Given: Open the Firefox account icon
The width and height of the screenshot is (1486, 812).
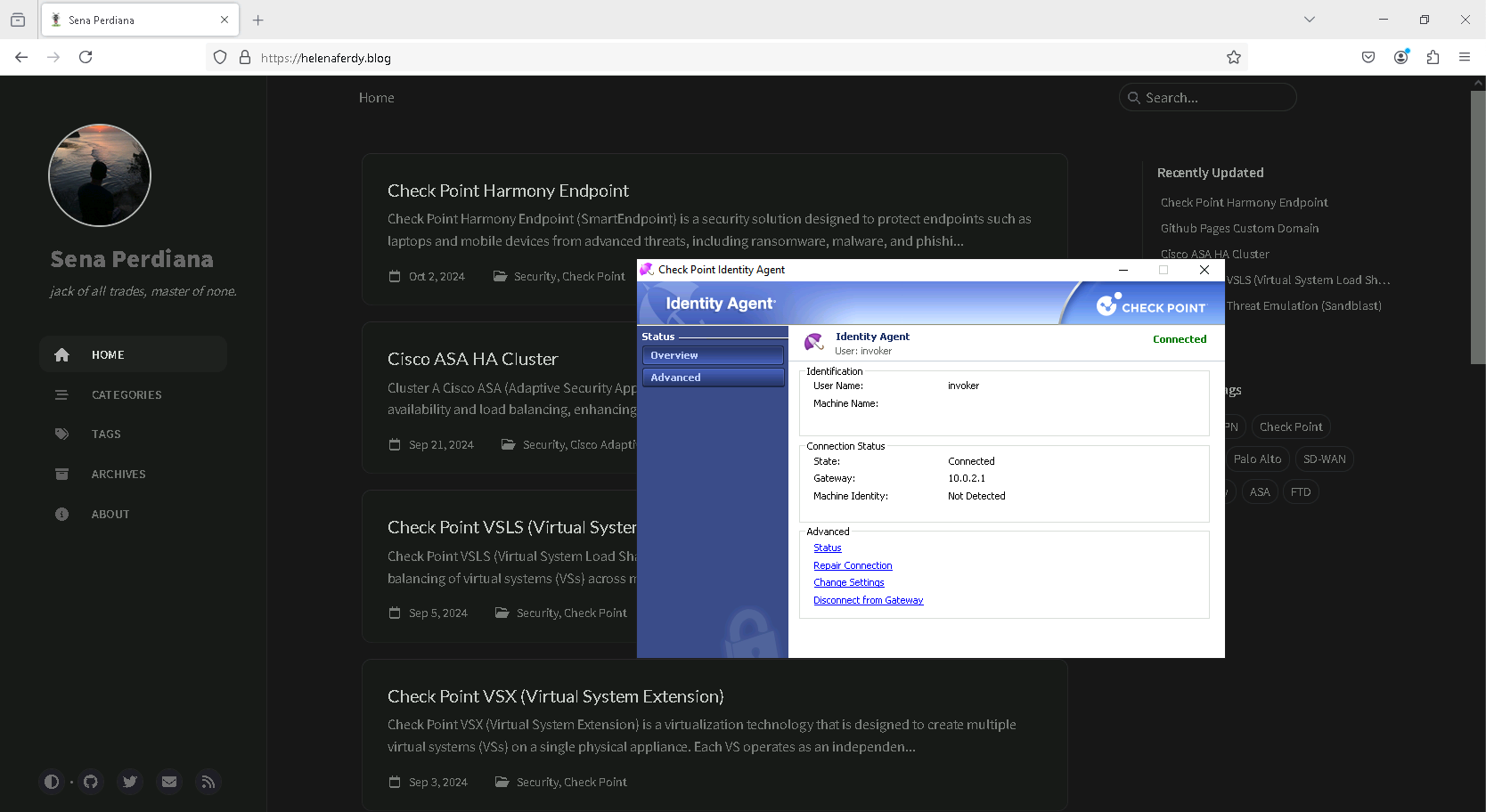Looking at the screenshot, I should [1400, 57].
